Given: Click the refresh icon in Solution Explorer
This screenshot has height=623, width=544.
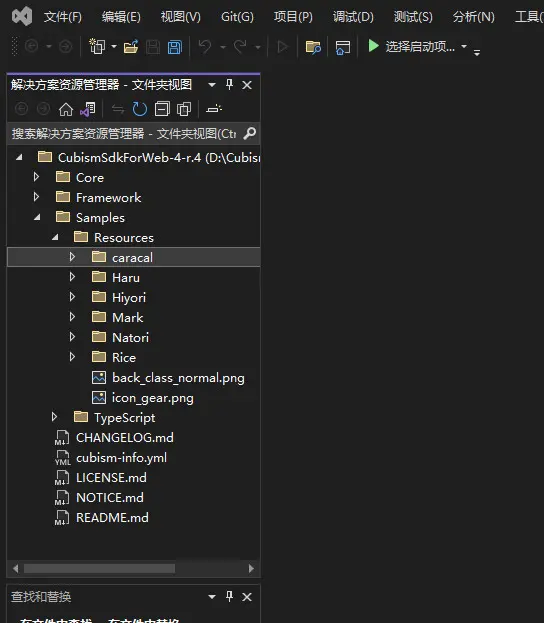Looking at the screenshot, I should [139, 109].
